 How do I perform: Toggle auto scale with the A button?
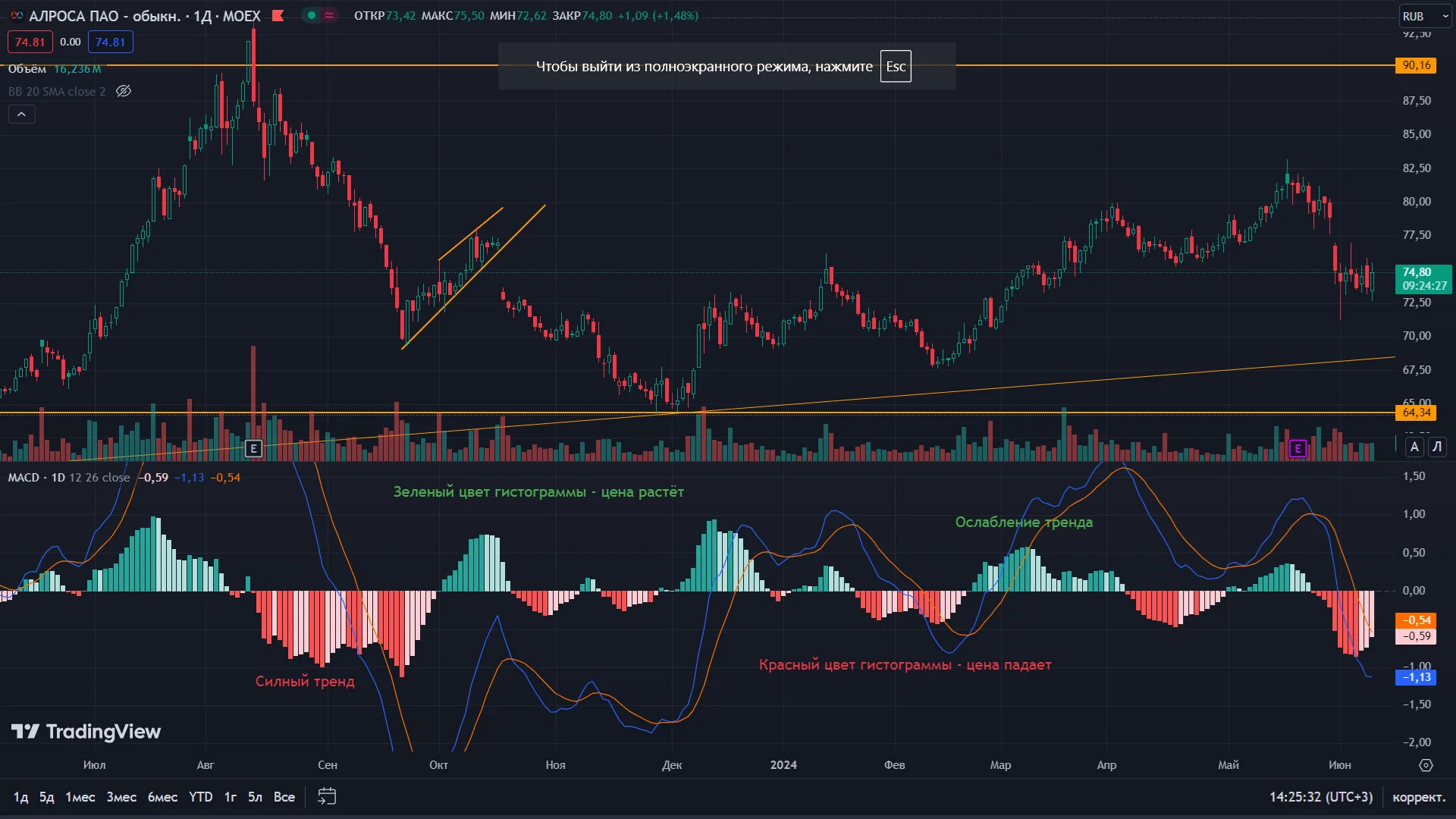point(1414,447)
